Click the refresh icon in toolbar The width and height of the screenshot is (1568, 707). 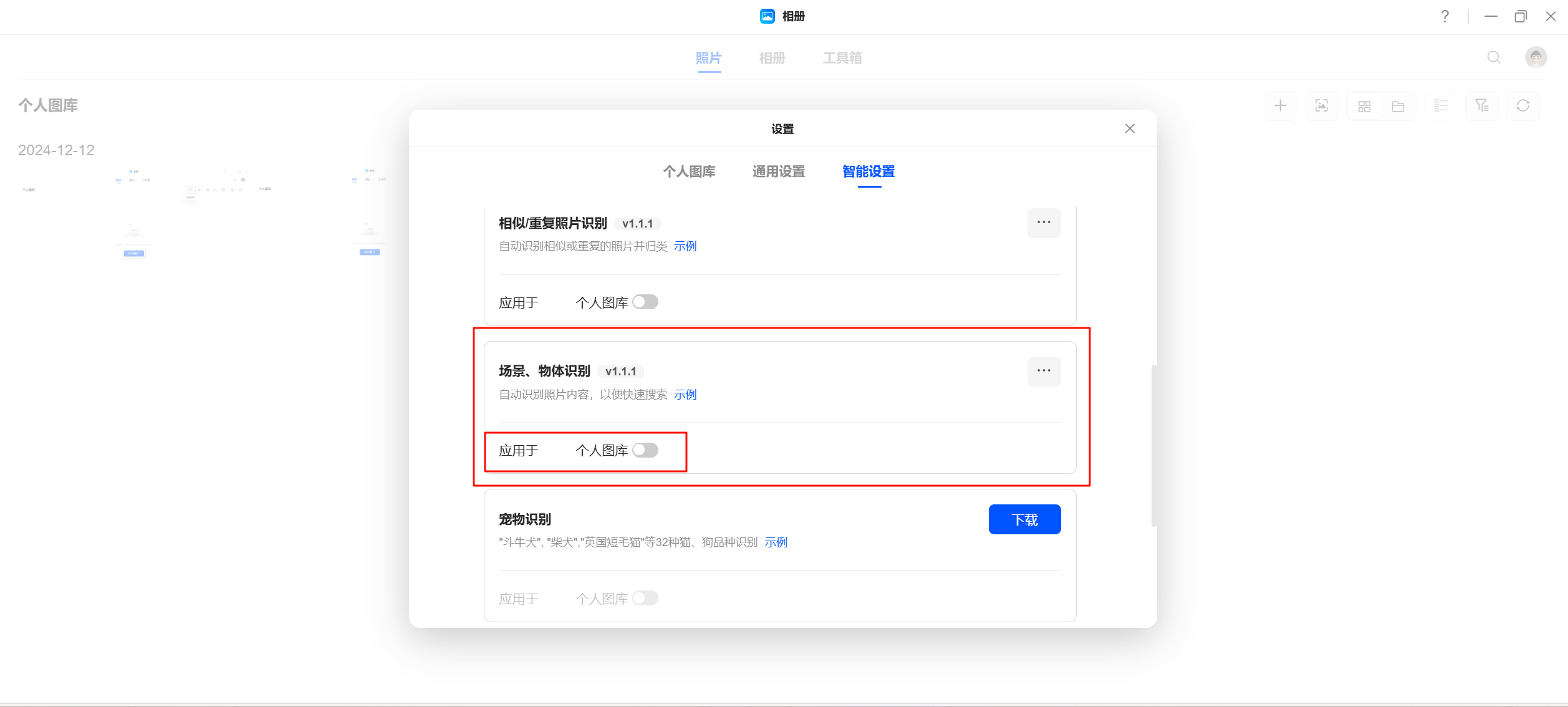pyautogui.click(x=1523, y=106)
